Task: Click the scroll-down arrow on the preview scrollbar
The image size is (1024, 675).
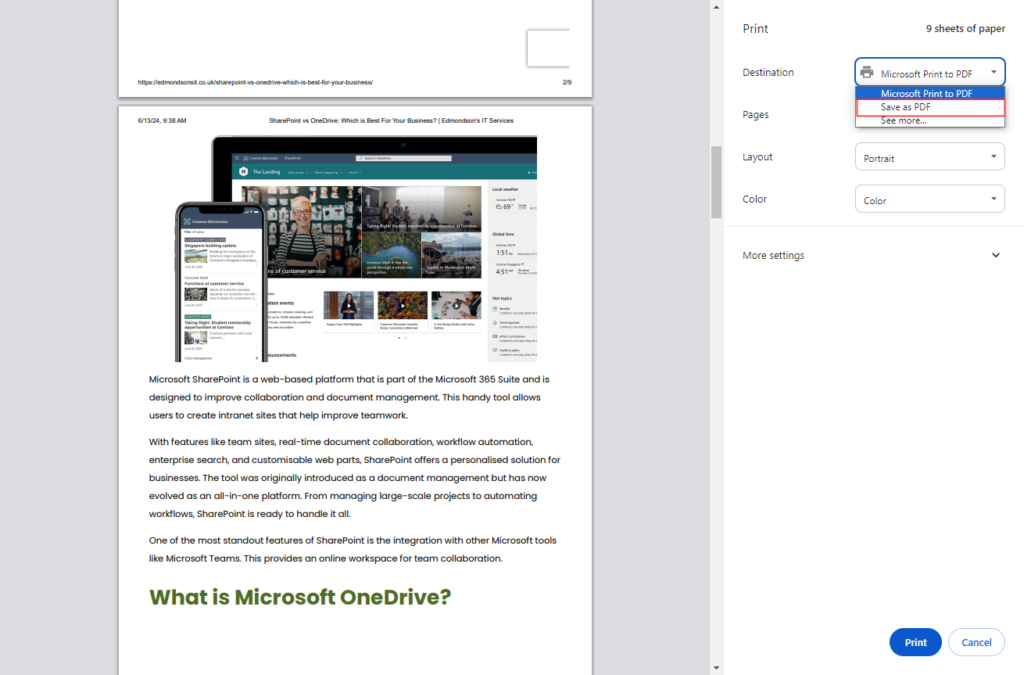Action: [x=715, y=667]
